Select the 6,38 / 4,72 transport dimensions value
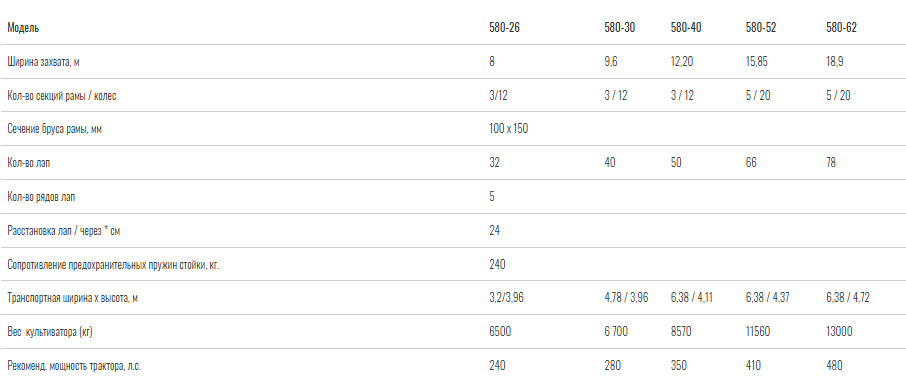906x387 pixels. (x=848, y=298)
